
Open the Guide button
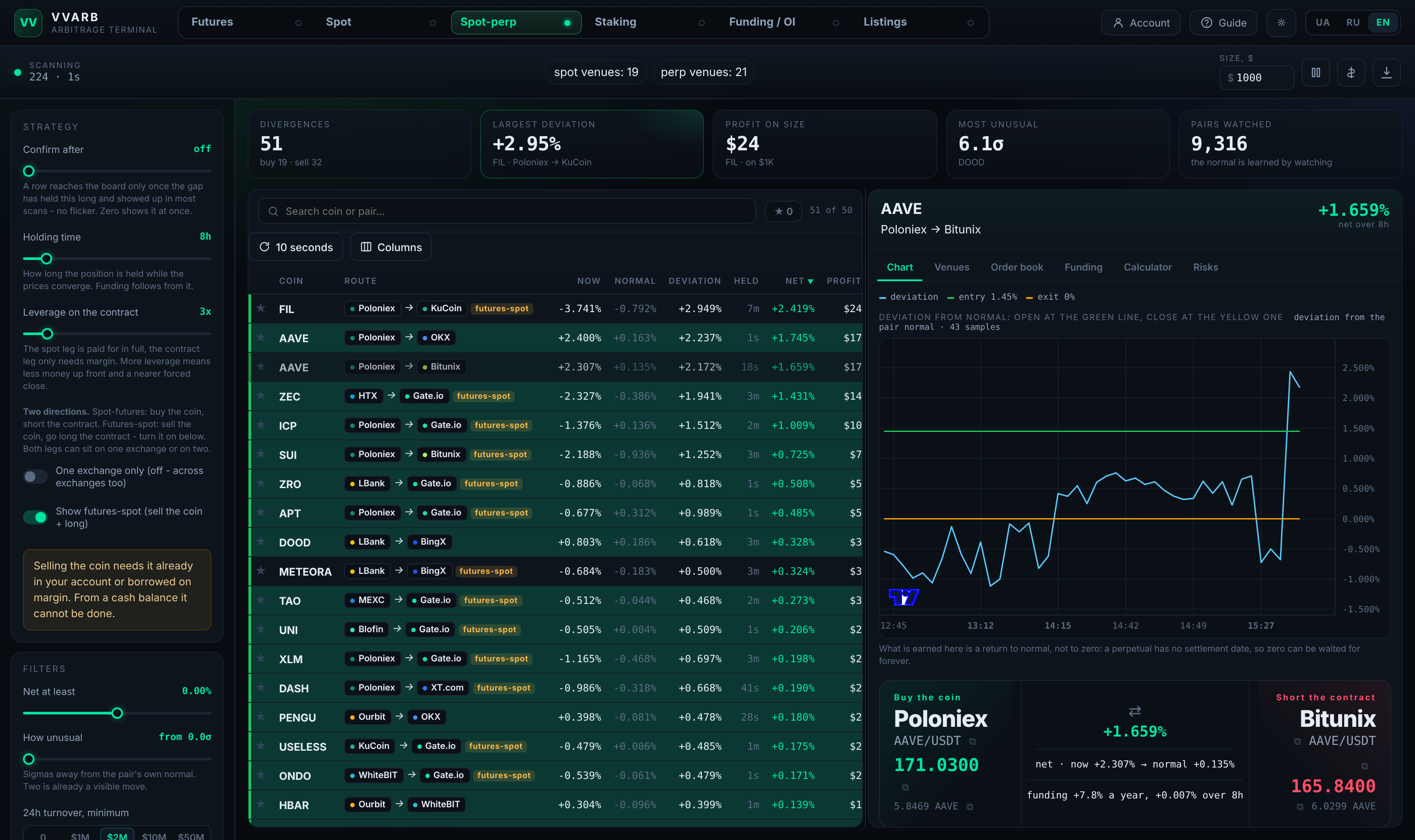pos(1223,23)
